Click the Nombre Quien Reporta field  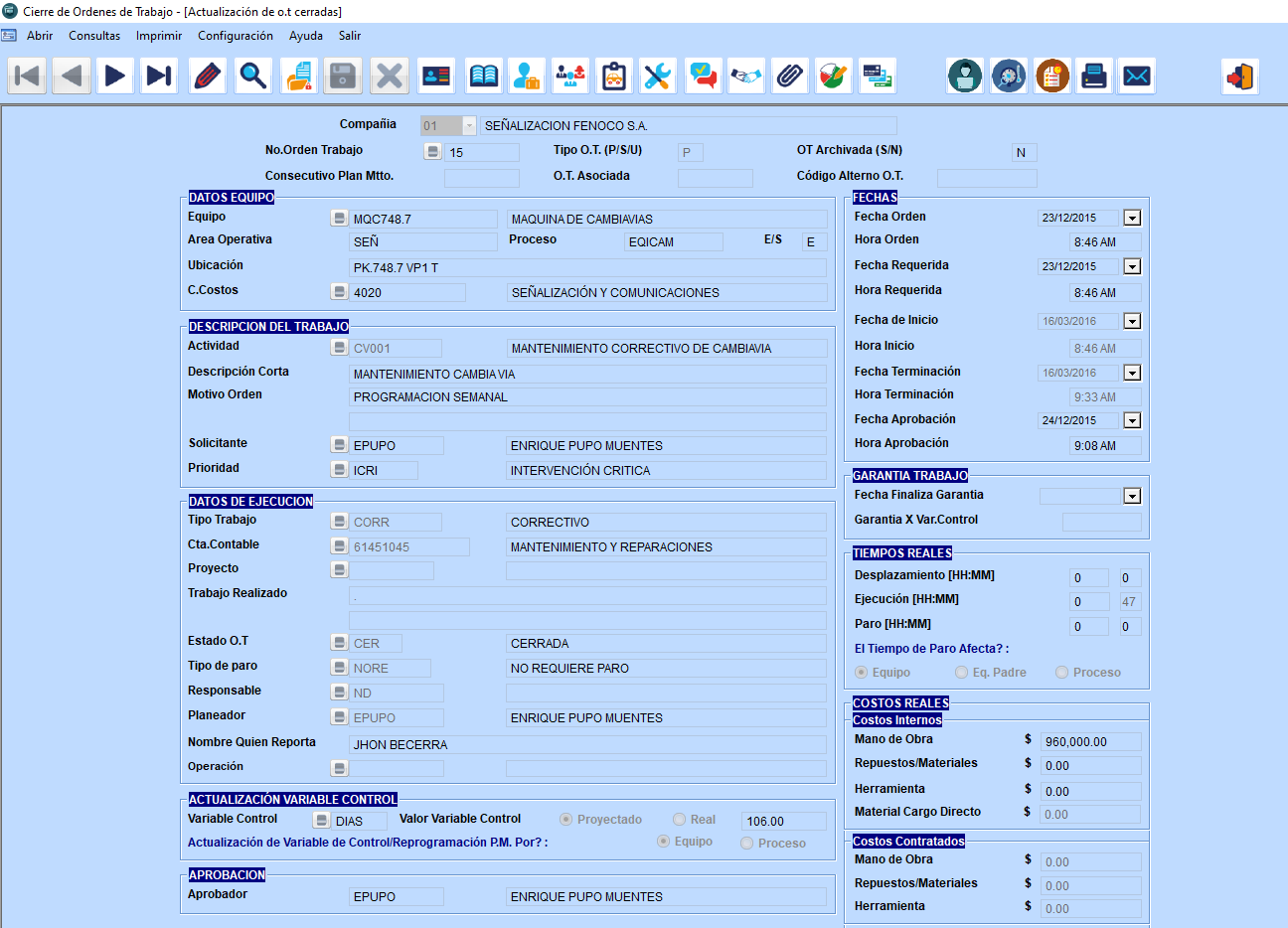pos(587,744)
